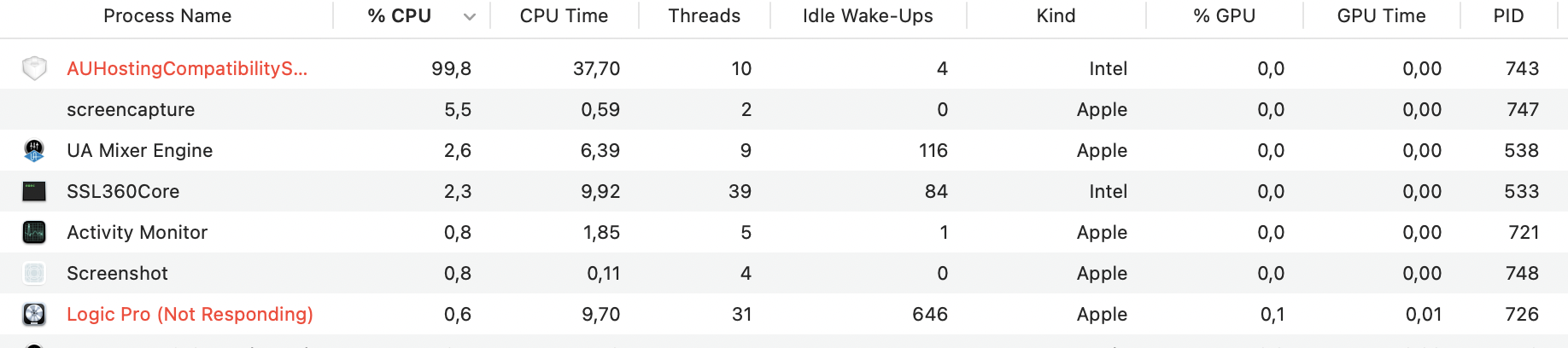Click the SSL360Core app icon
Image resolution: width=1568 pixels, height=348 pixels.
tap(34, 191)
